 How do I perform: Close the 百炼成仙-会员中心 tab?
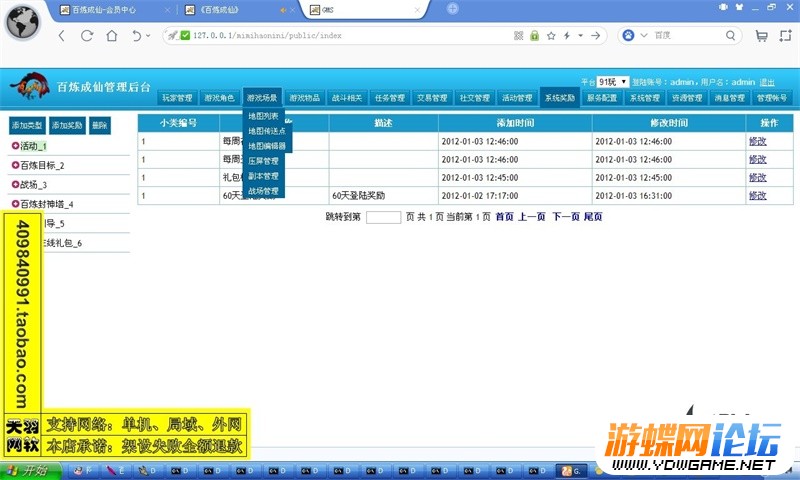(x=167, y=10)
